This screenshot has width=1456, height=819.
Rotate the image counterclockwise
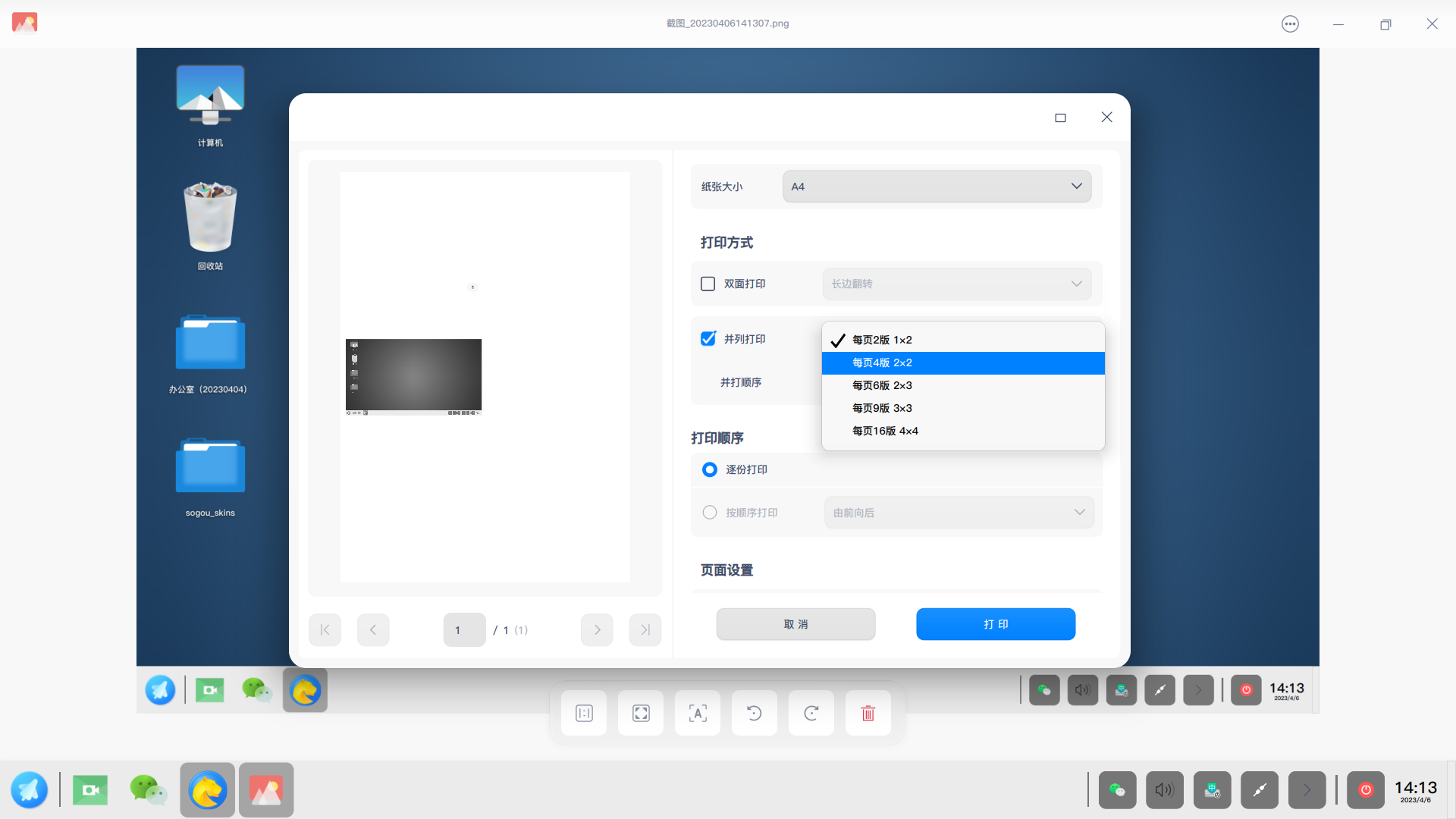click(754, 713)
